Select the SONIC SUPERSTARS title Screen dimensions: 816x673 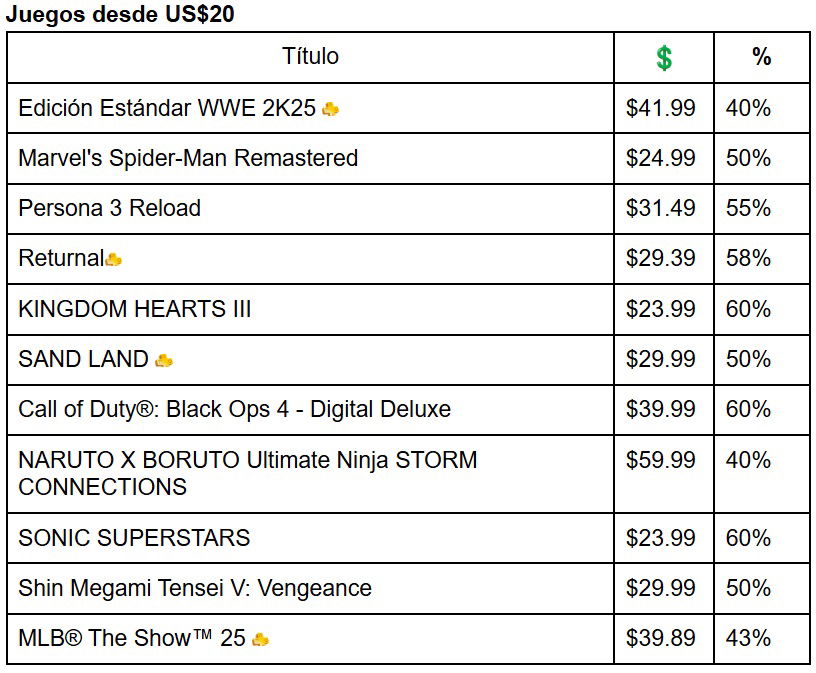click(x=134, y=538)
